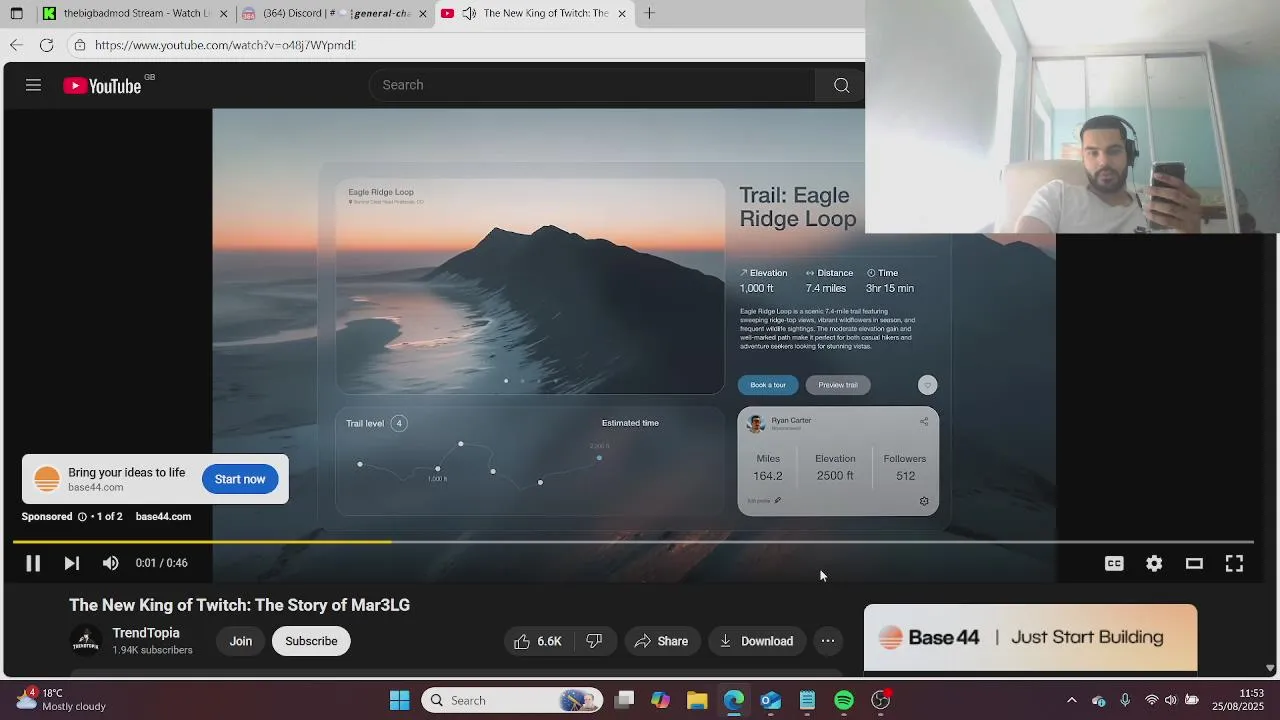Viewport: 1280px width, 720px height.
Task: Pause the video
Action: [33, 563]
